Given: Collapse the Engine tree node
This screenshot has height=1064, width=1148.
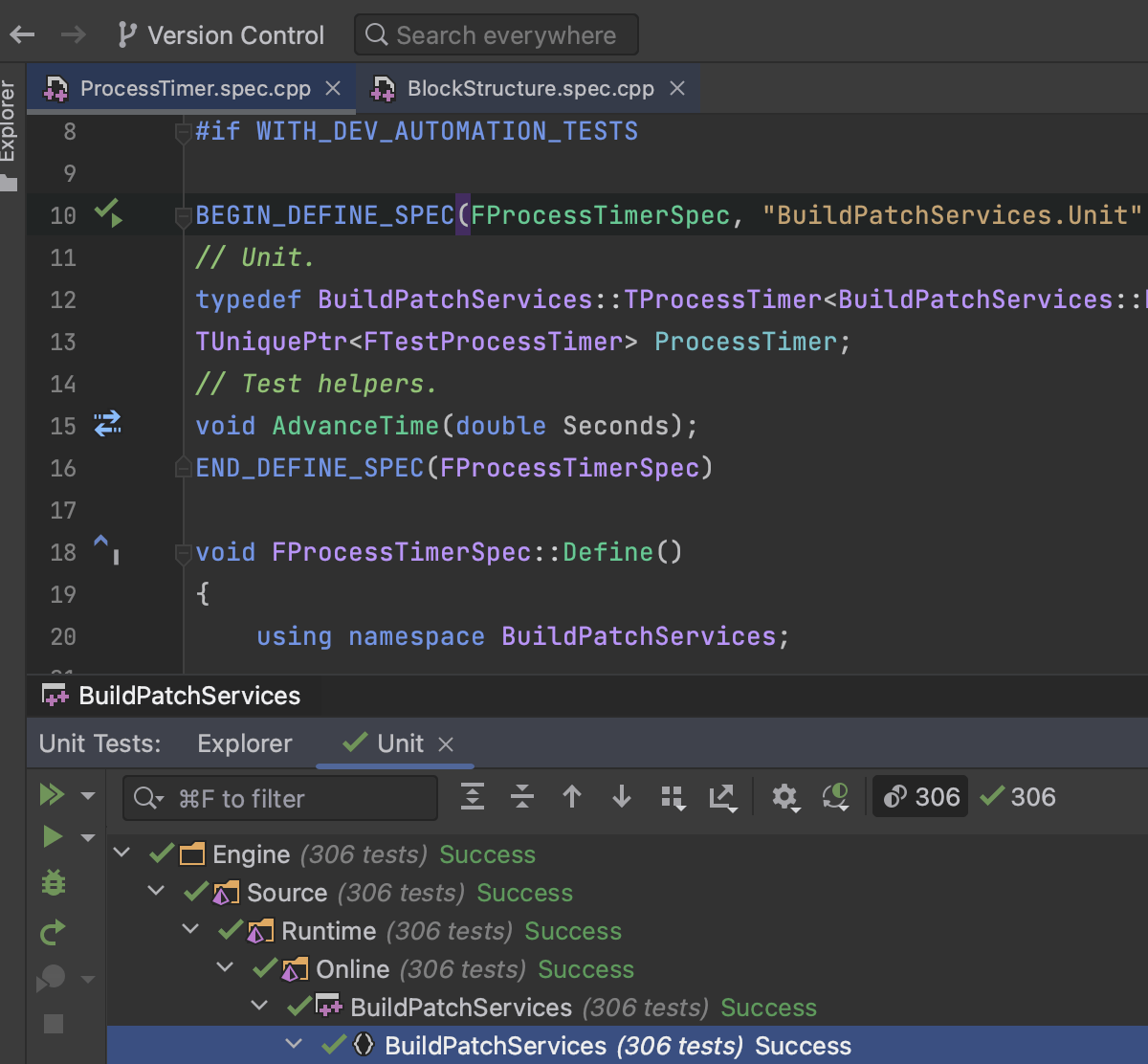Looking at the screenshot, I should tap(122, 853).
